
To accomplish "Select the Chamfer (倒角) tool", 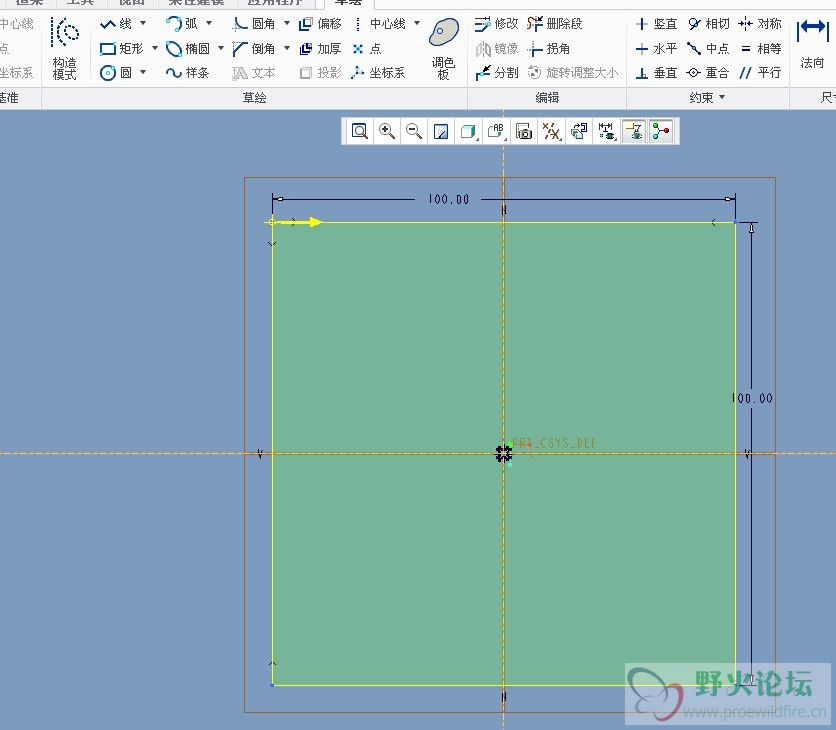I will (254, 49).
